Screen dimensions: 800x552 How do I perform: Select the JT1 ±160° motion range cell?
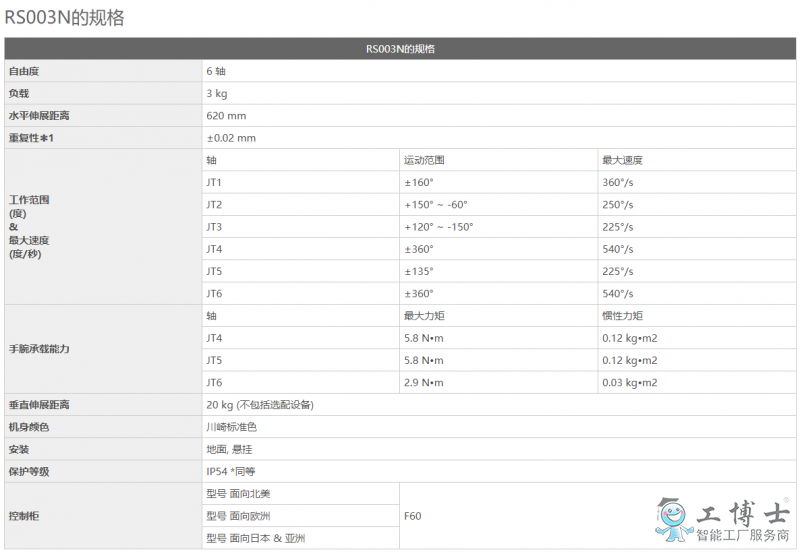click(x=419, y=182)
